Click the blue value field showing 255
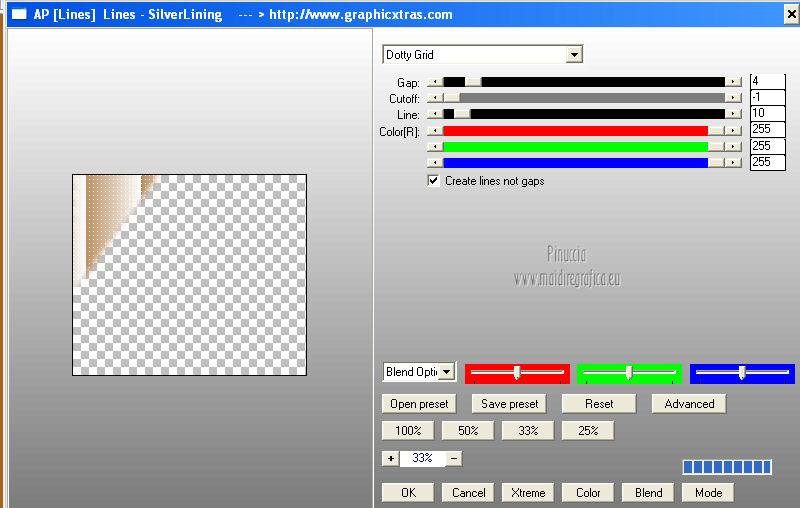800x508 pixels. click(x=767, y=162)
